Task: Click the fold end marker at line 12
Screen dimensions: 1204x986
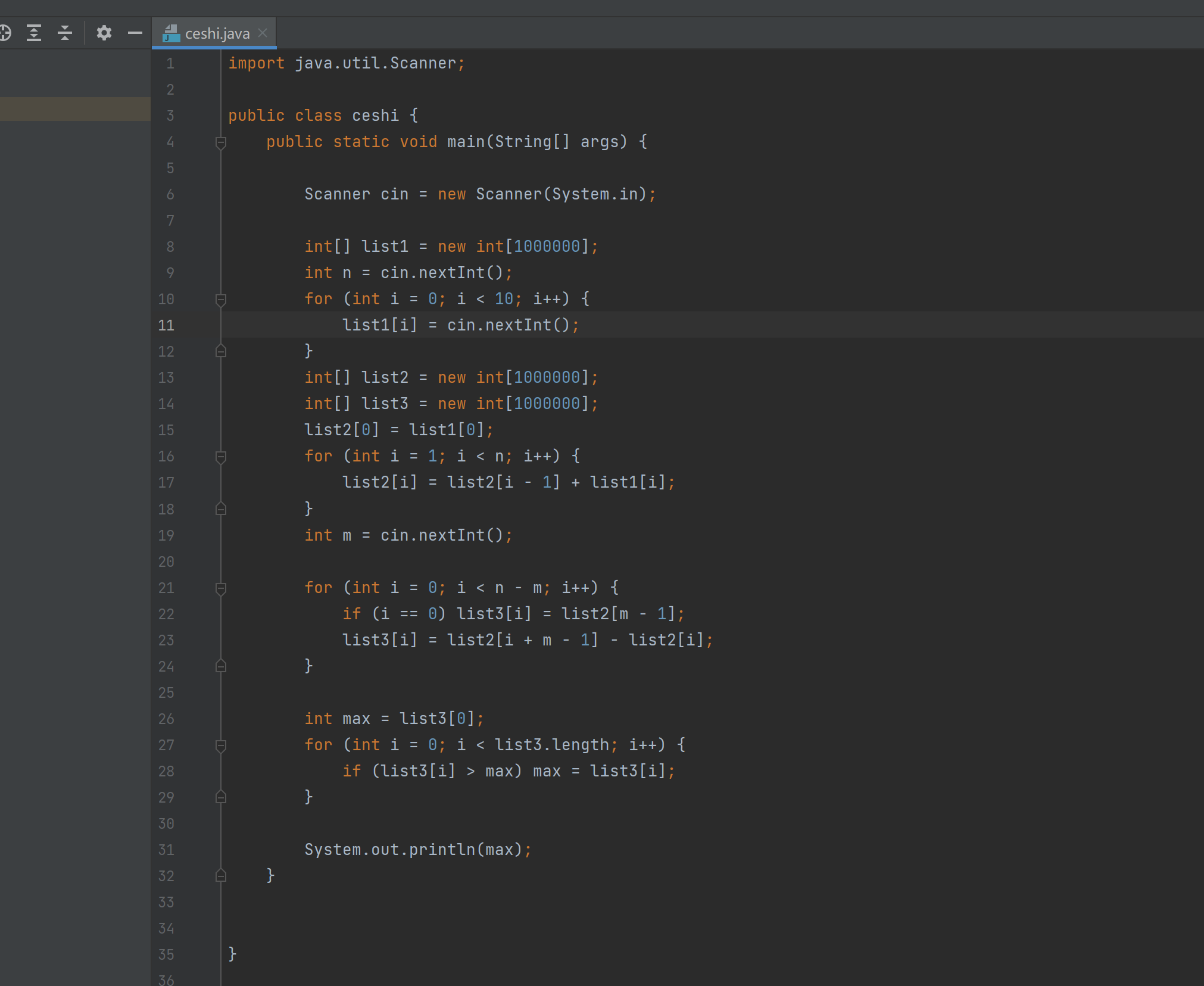Action: [221, 351]
